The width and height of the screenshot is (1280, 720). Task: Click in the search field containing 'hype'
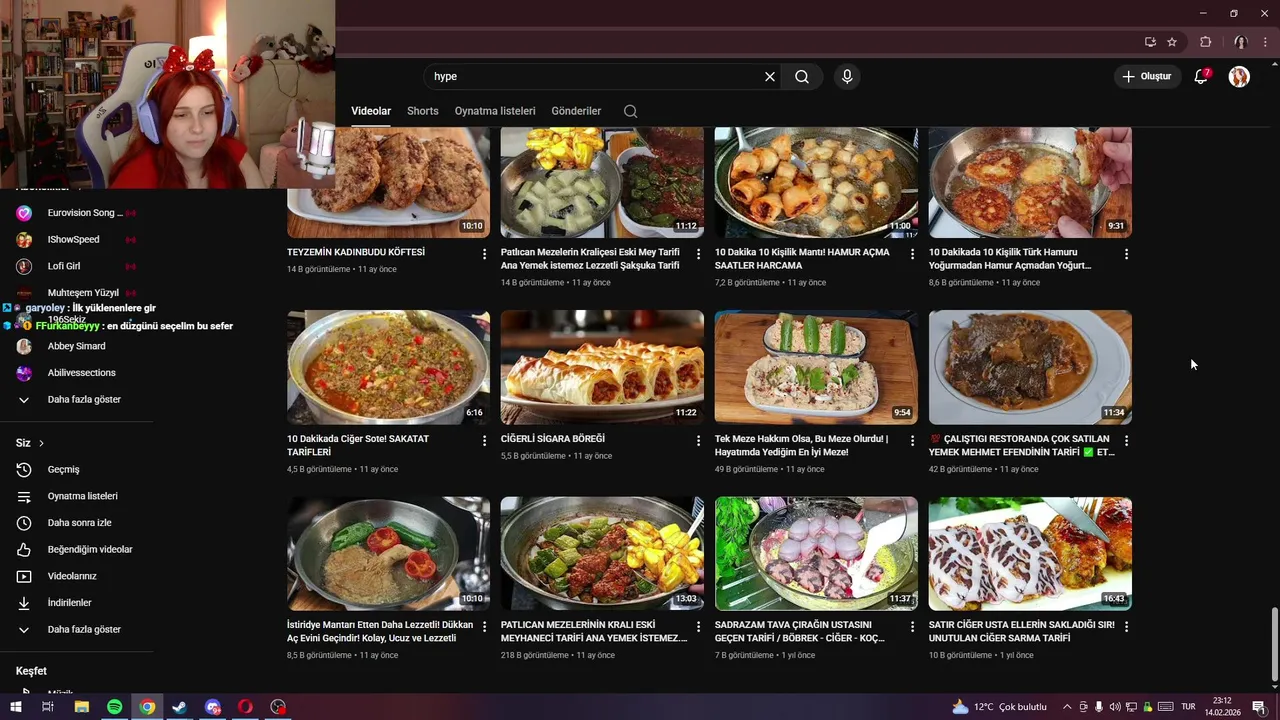(x=594, y=76)
